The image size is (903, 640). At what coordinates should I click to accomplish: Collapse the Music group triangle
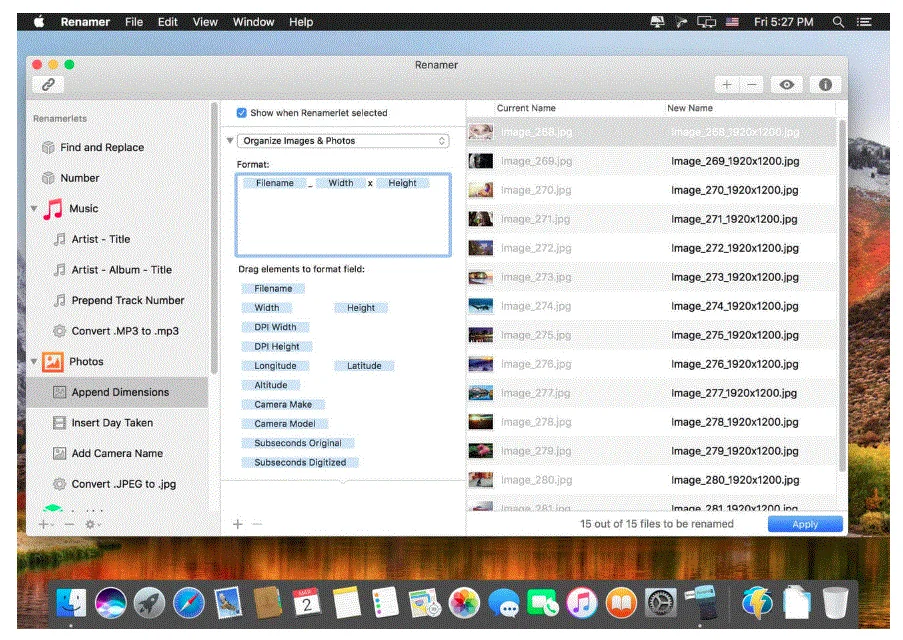click(34, 209)
